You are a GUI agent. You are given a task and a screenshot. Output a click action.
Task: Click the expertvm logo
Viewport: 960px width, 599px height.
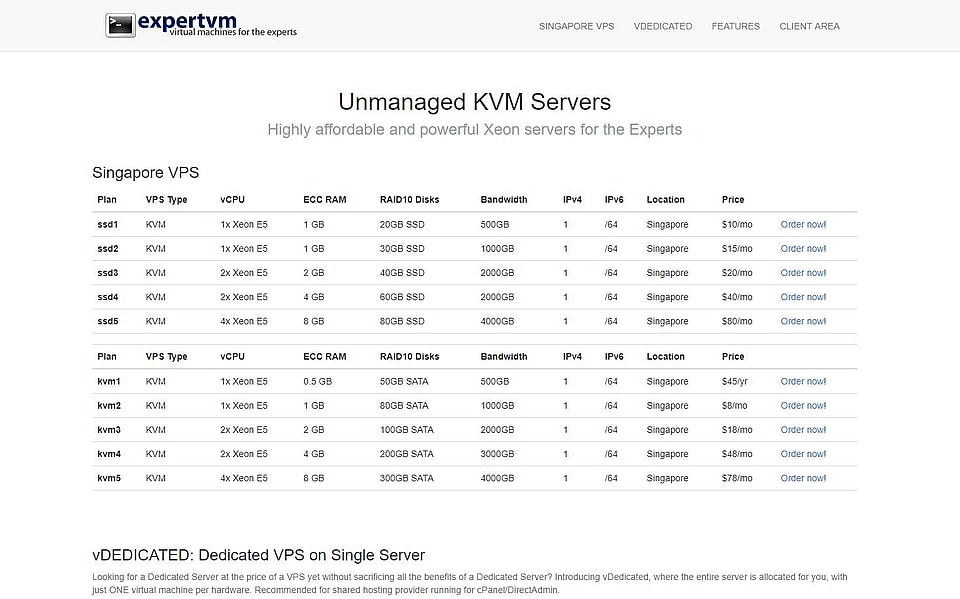point(201,25)
